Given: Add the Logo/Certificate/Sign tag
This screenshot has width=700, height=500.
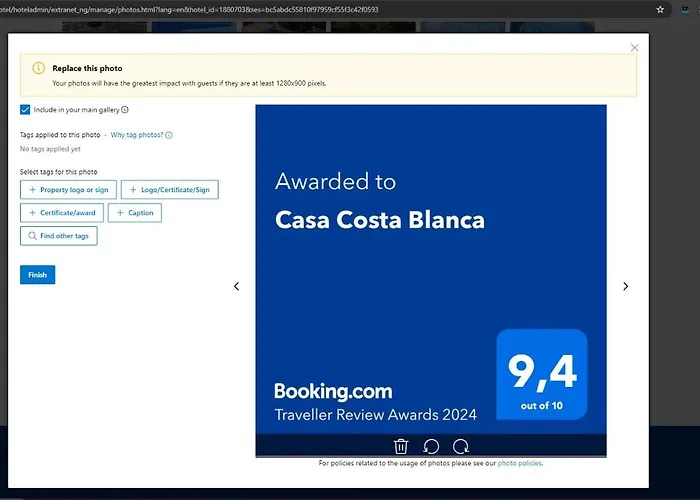Looking at the screenshot, I should point(170,190).
